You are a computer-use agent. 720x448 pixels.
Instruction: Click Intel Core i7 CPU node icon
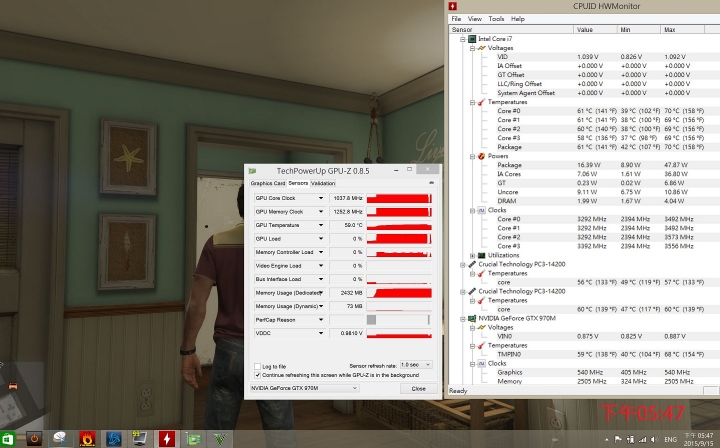[472, 39]
